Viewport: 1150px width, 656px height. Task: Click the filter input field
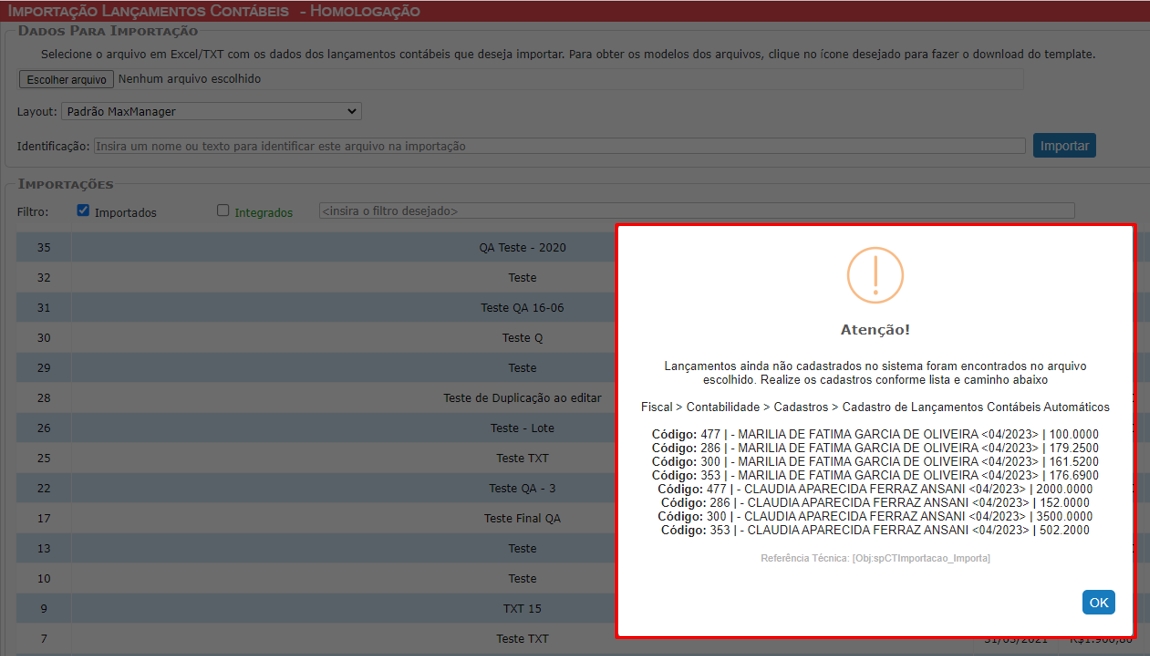click(697, 211)
